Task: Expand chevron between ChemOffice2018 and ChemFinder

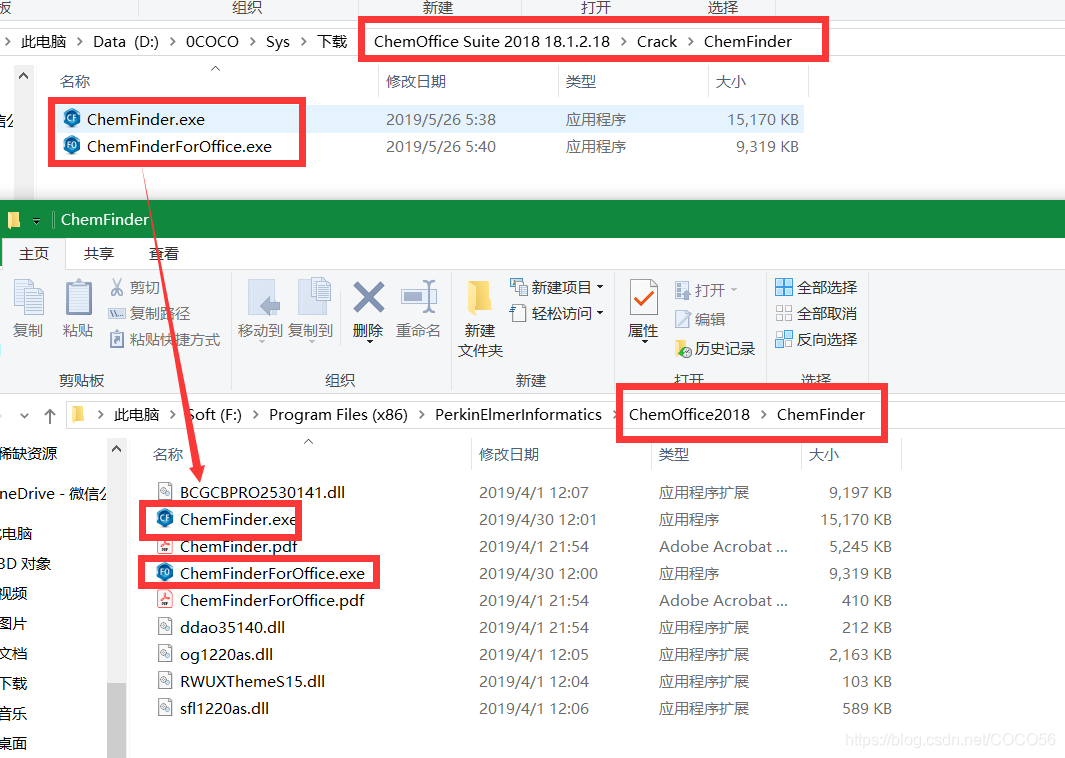Action: [x=763, y=414]
